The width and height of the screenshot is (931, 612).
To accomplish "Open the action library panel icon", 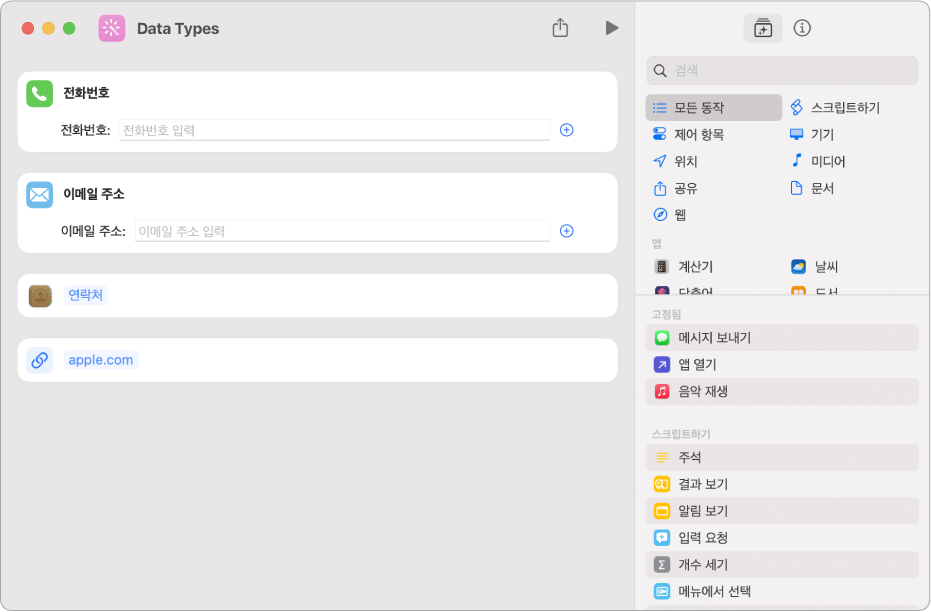I will tap(762, 28).
